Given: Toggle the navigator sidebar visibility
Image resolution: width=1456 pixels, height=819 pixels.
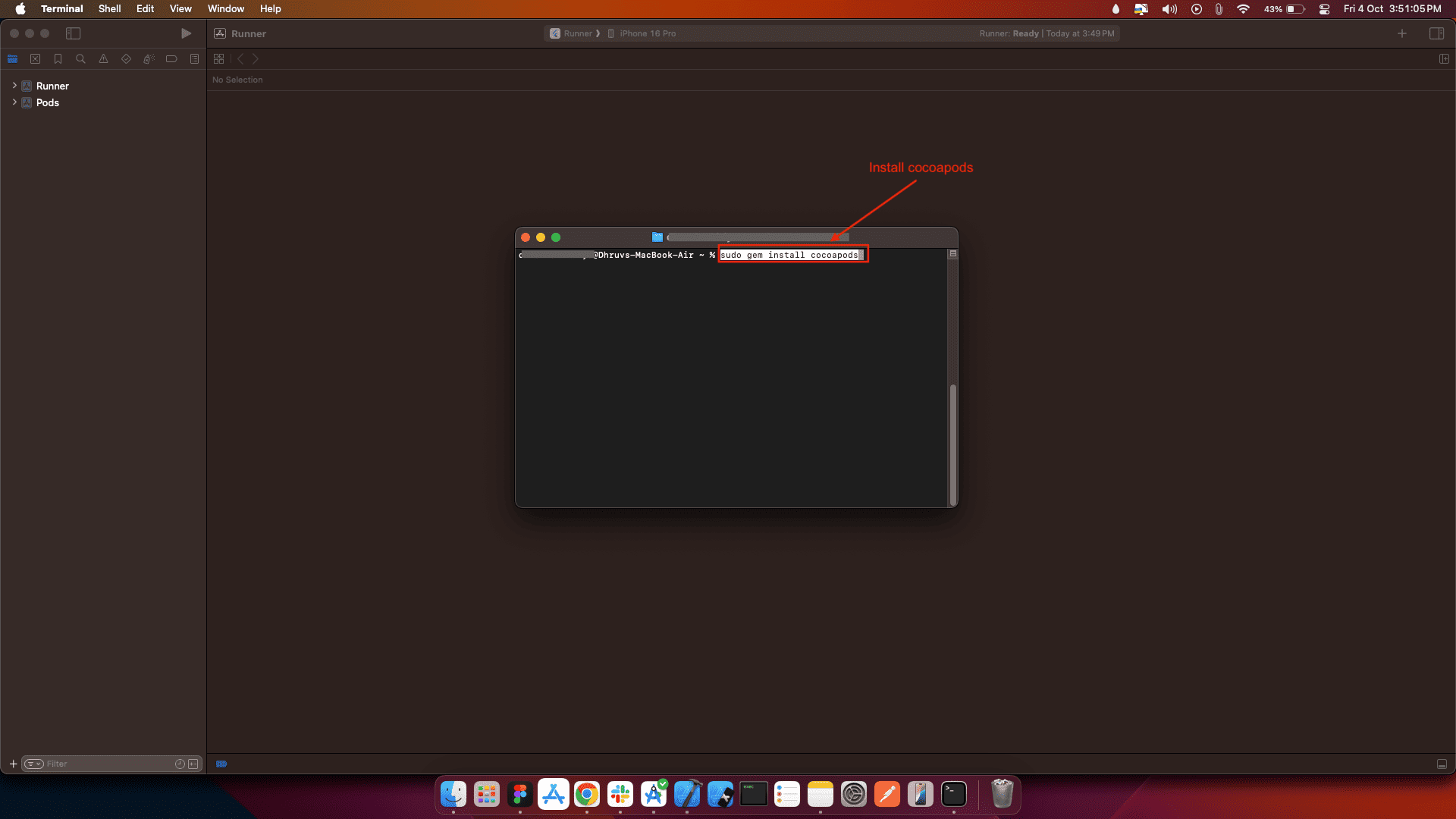Looking at the screenshot, I should pyautogui.click(x=74, y=33).
